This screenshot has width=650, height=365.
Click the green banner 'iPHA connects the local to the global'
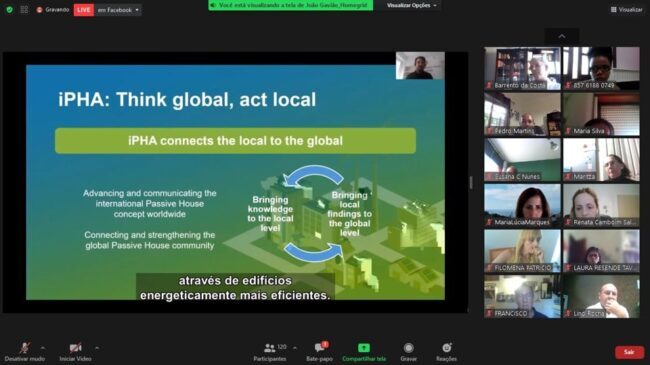tap(235, 141)
